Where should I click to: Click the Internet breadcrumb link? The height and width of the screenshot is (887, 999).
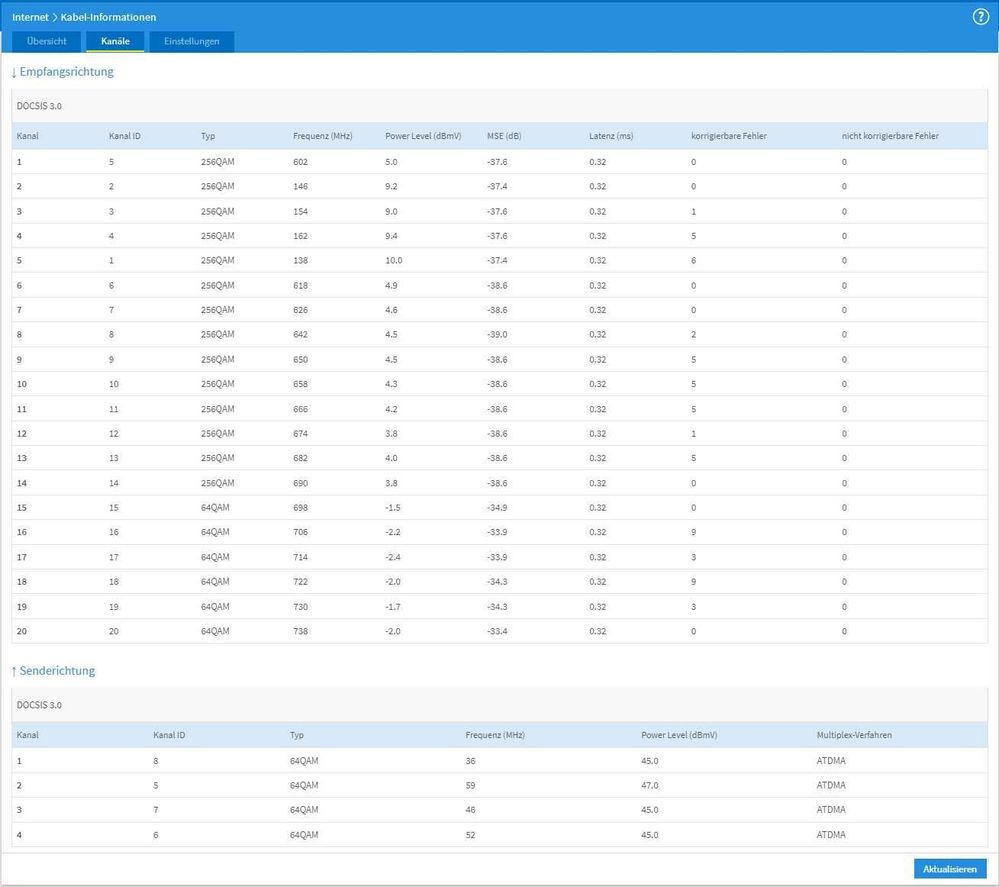(30, 17)
